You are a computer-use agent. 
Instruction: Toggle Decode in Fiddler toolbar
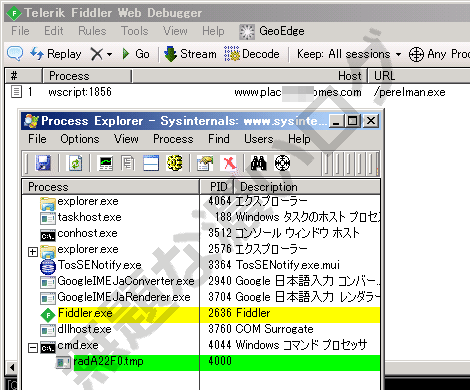[x=252, y=54]
